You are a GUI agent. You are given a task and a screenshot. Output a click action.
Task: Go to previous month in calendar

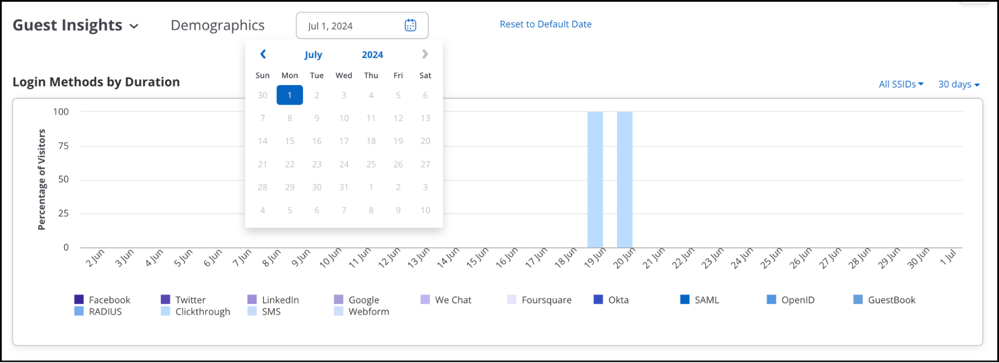click(263, 54)
